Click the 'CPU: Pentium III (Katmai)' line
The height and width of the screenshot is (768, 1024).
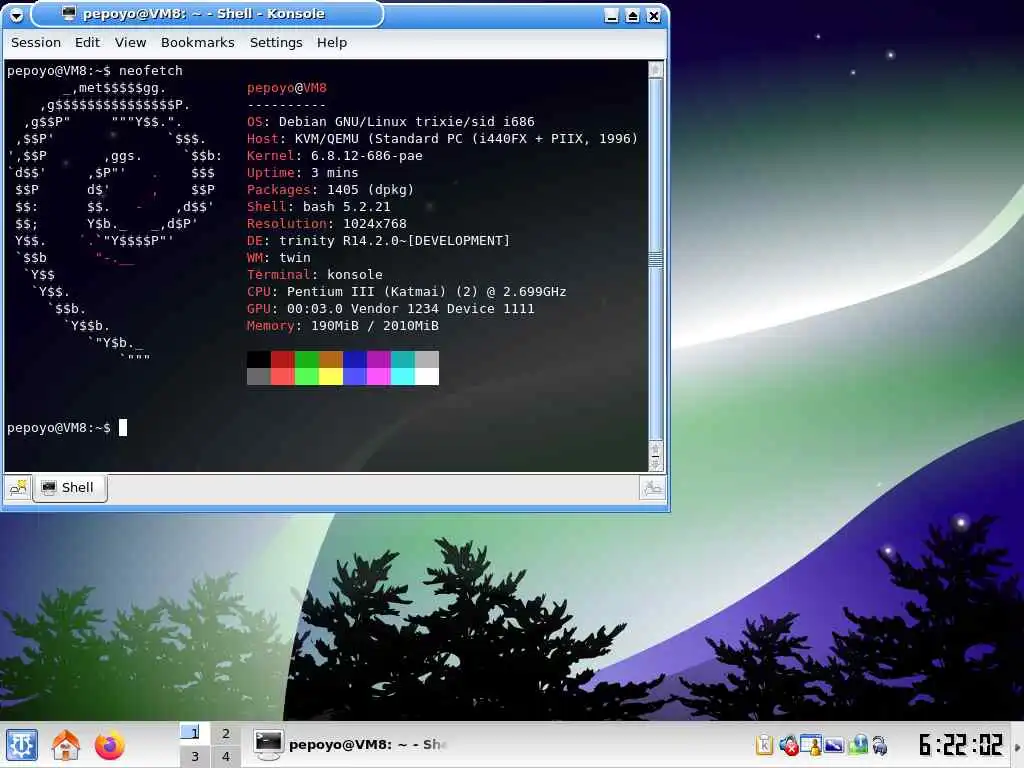pos(406,291)
